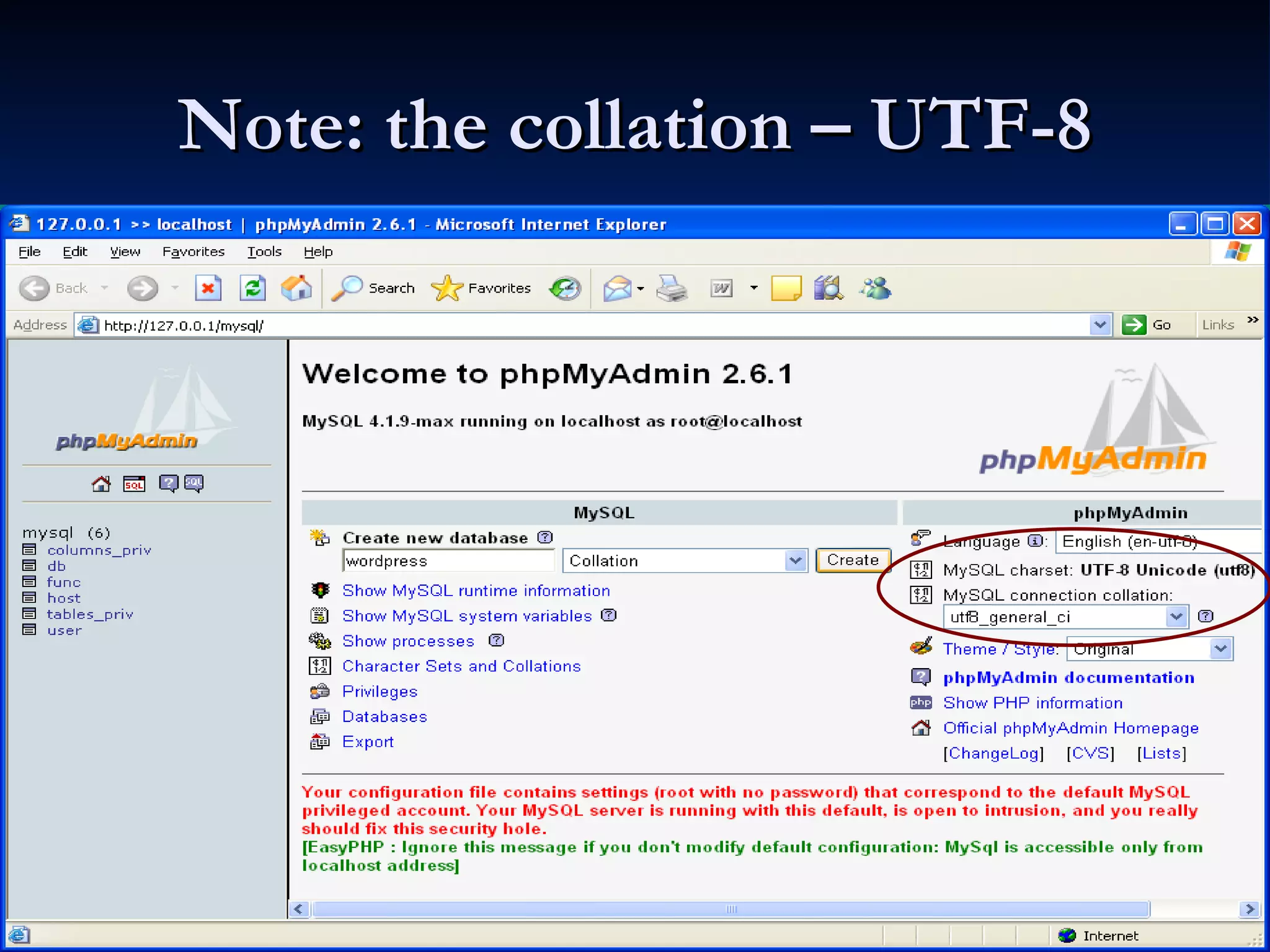The width and height of the screenshot is (1270, 952).
Task: Click help icon beside system variables
Action: click(609, 615)
